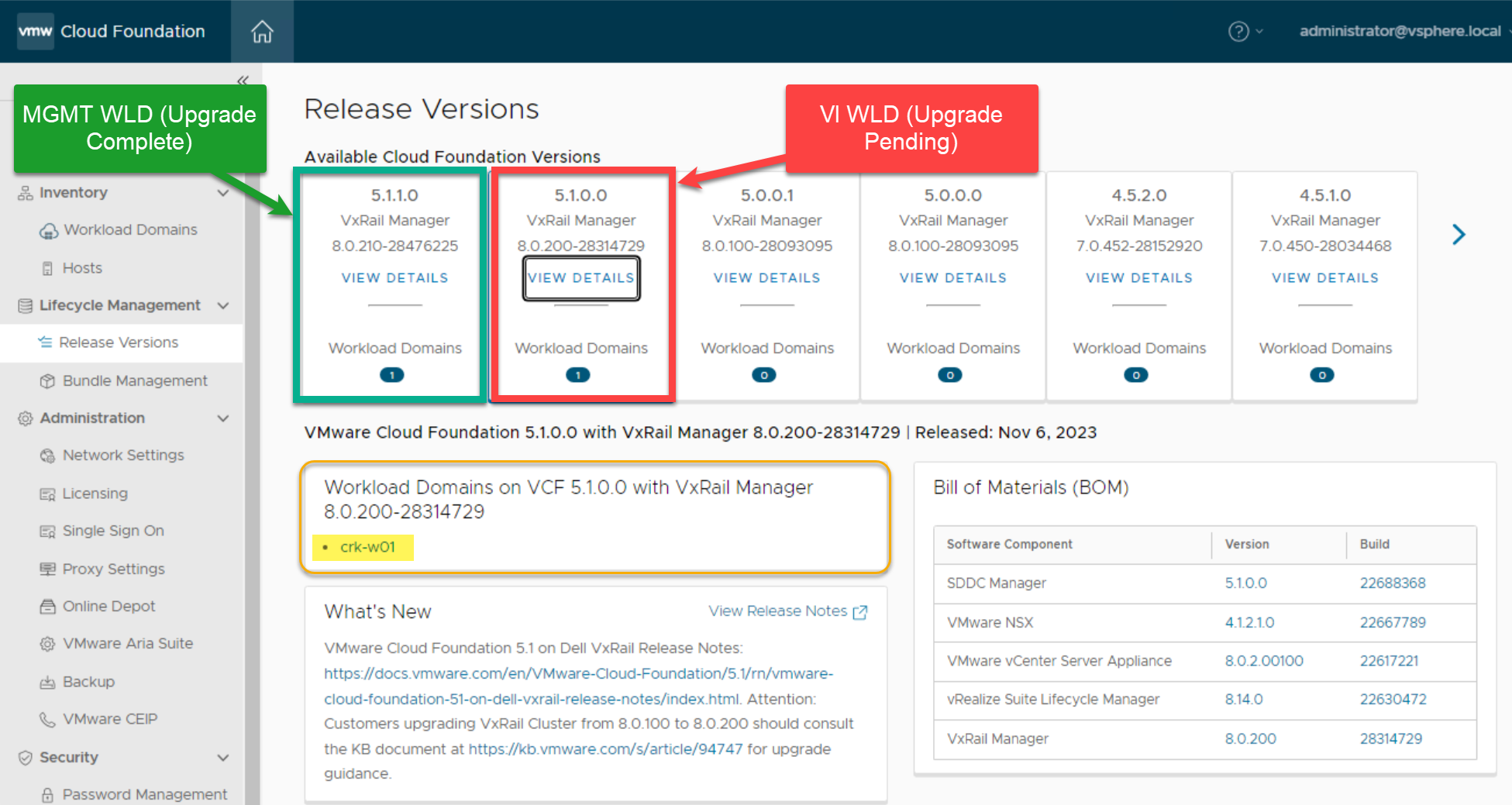Image resolution: width=1512 pixels, height=805 pixels.
Task: View details for version 5.0.0.1
Action: [x=766, y=278]
